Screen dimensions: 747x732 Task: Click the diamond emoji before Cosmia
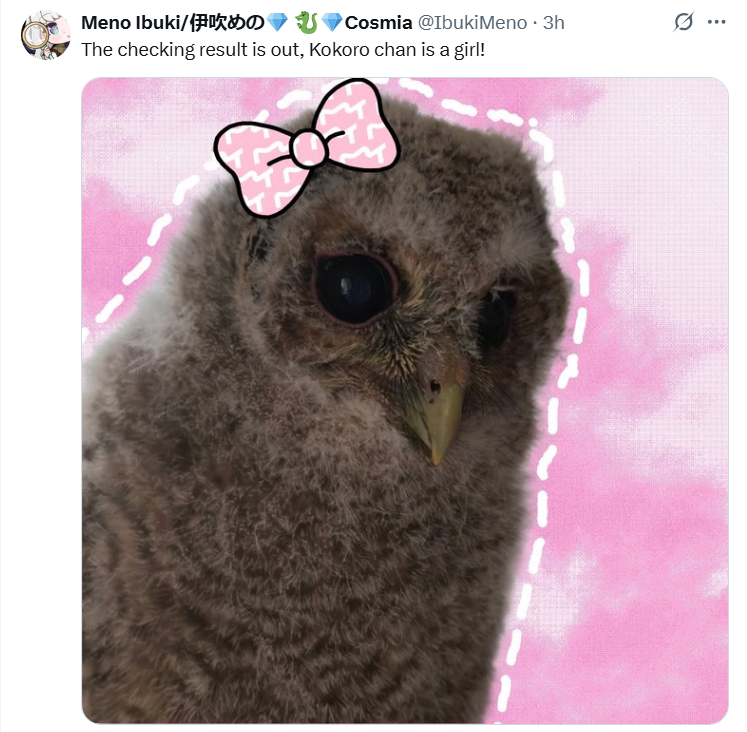pos(332,22)
